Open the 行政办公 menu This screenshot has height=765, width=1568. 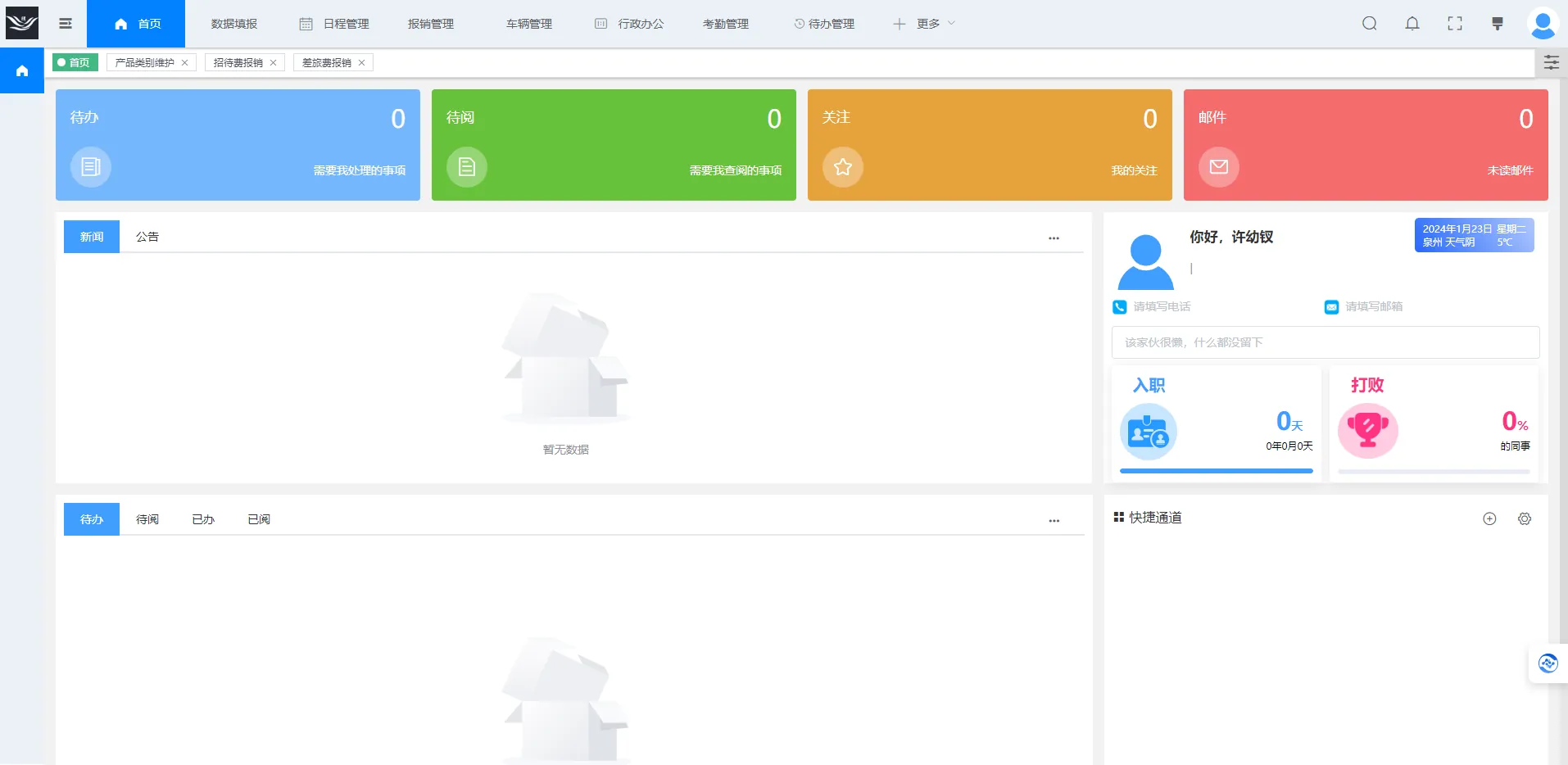[629, 24]
